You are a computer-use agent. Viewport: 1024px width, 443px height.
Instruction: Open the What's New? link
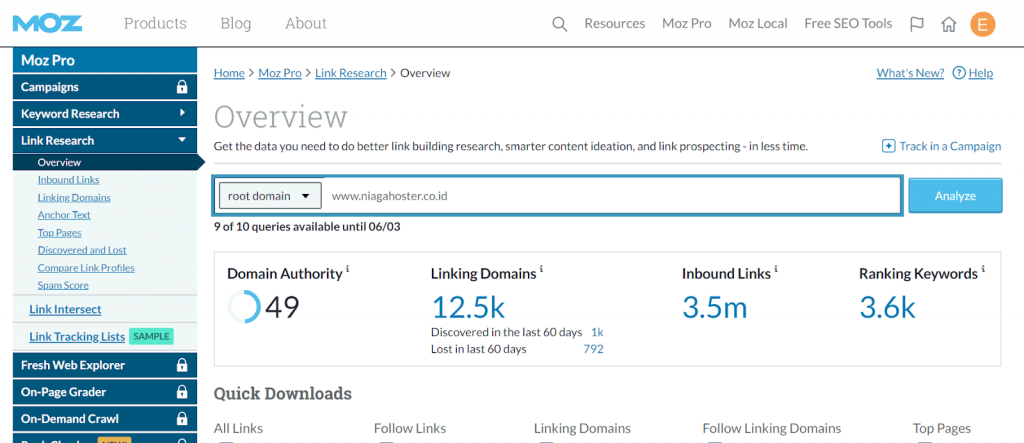910,73
